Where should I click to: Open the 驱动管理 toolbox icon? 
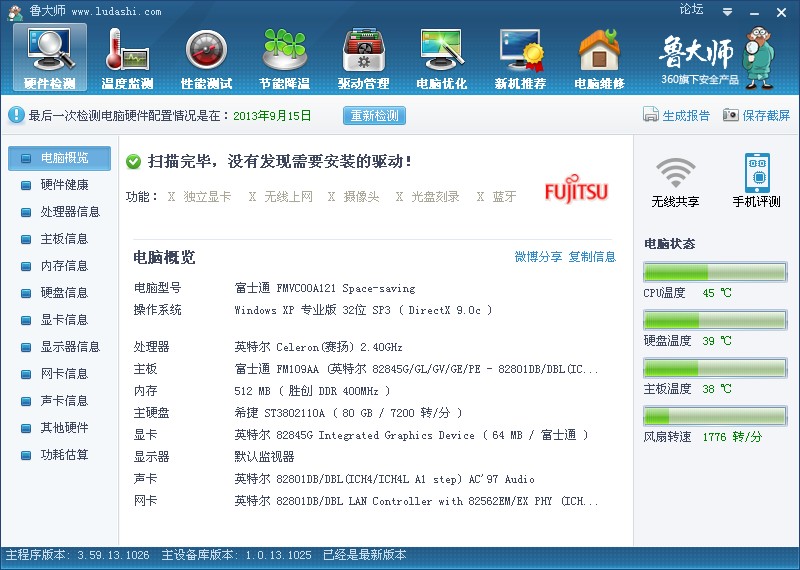[363, 57]
